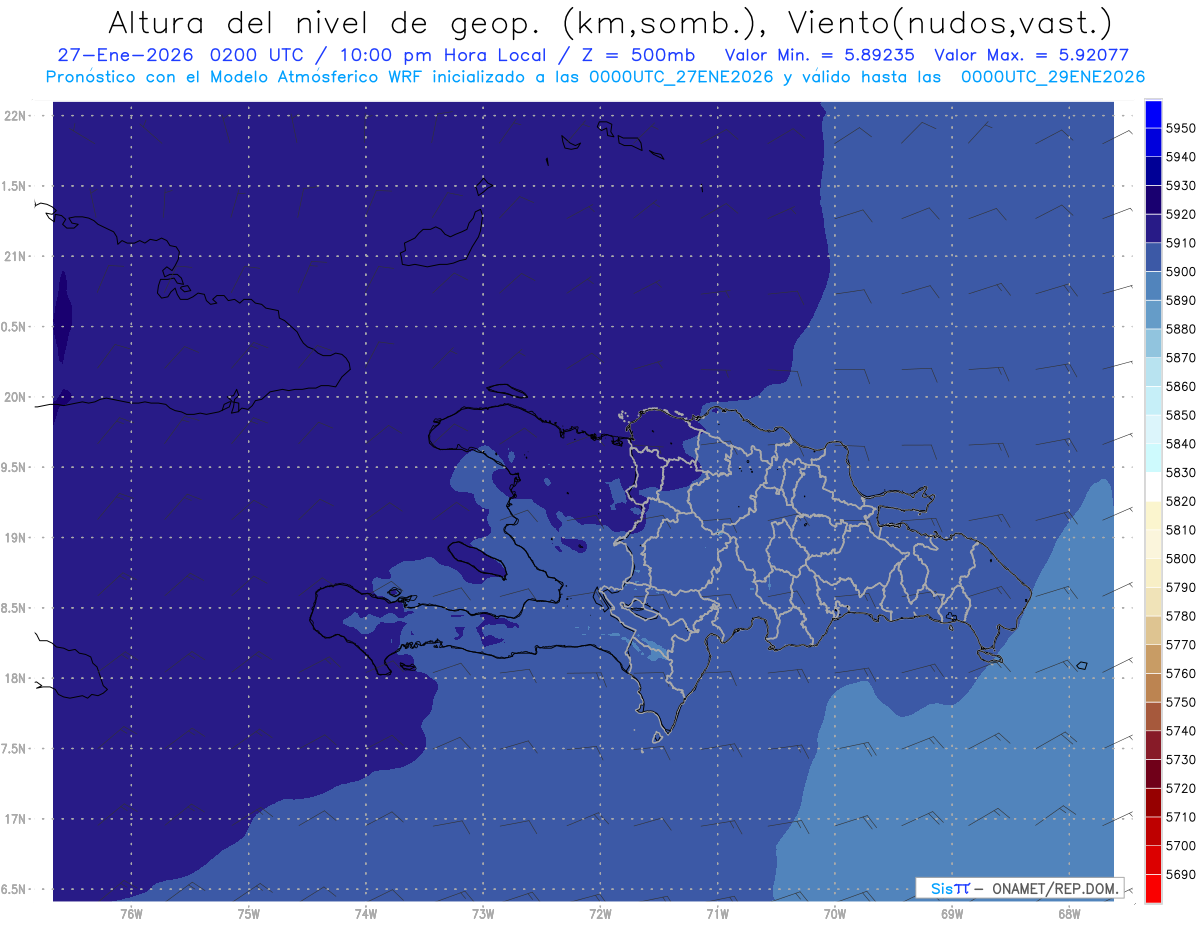The height and width of the screenshot is (927, 1200).
Task: Click the "20N" latitude label
Action: click(x=16, y=397)
